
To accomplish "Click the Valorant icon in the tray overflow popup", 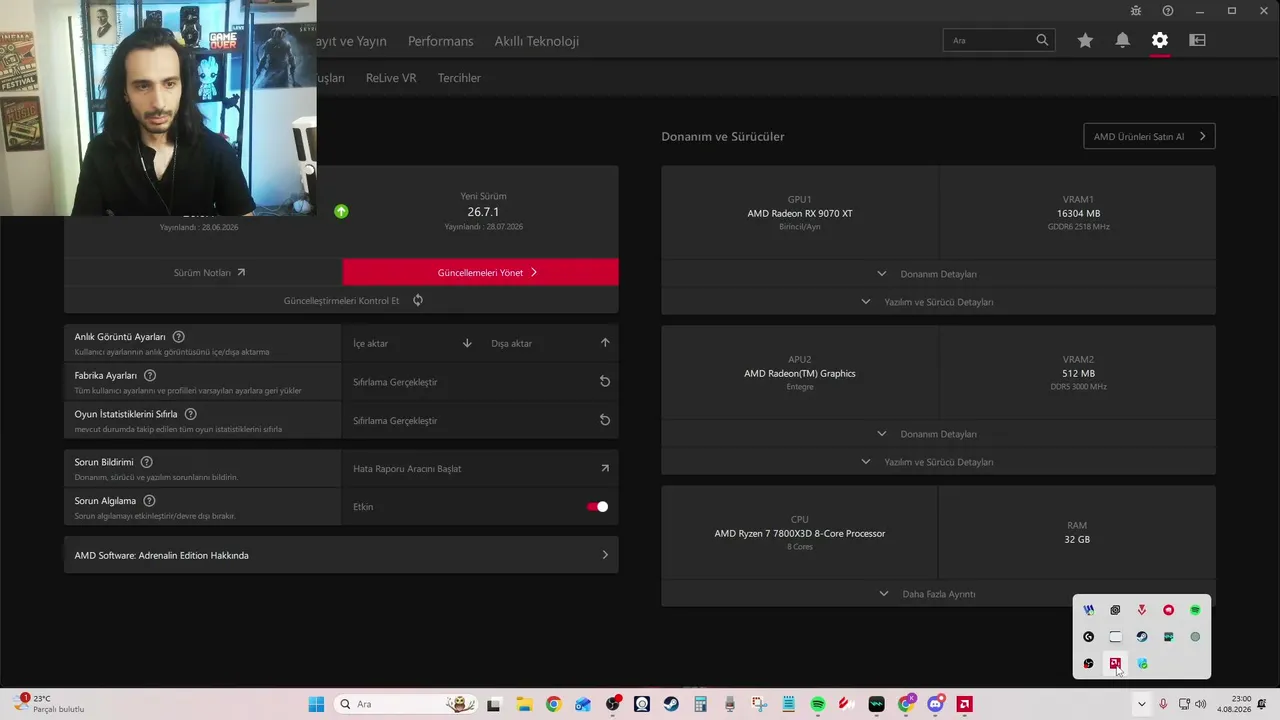I will click(1142, 610).
